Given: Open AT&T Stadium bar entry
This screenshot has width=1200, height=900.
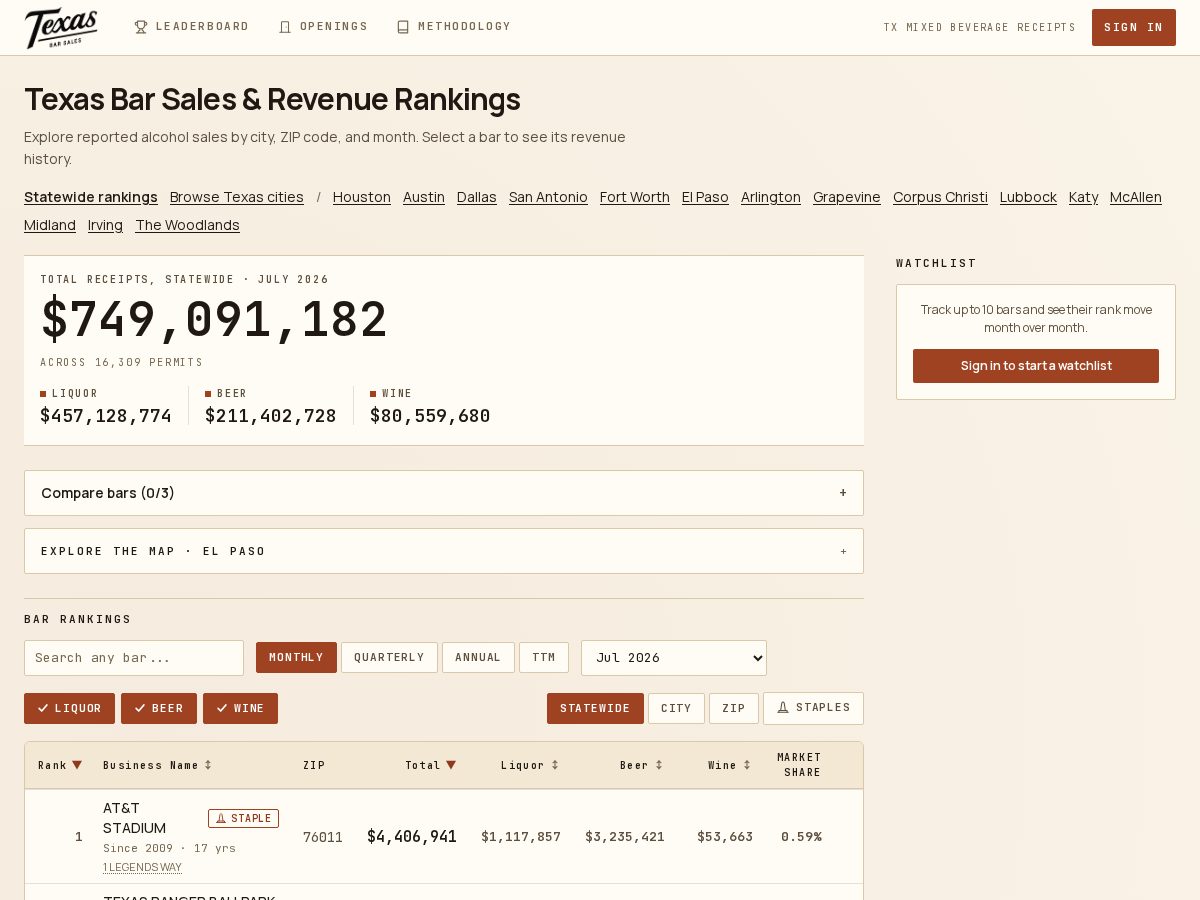Looking at the screenshot, I should pos(134,818).
